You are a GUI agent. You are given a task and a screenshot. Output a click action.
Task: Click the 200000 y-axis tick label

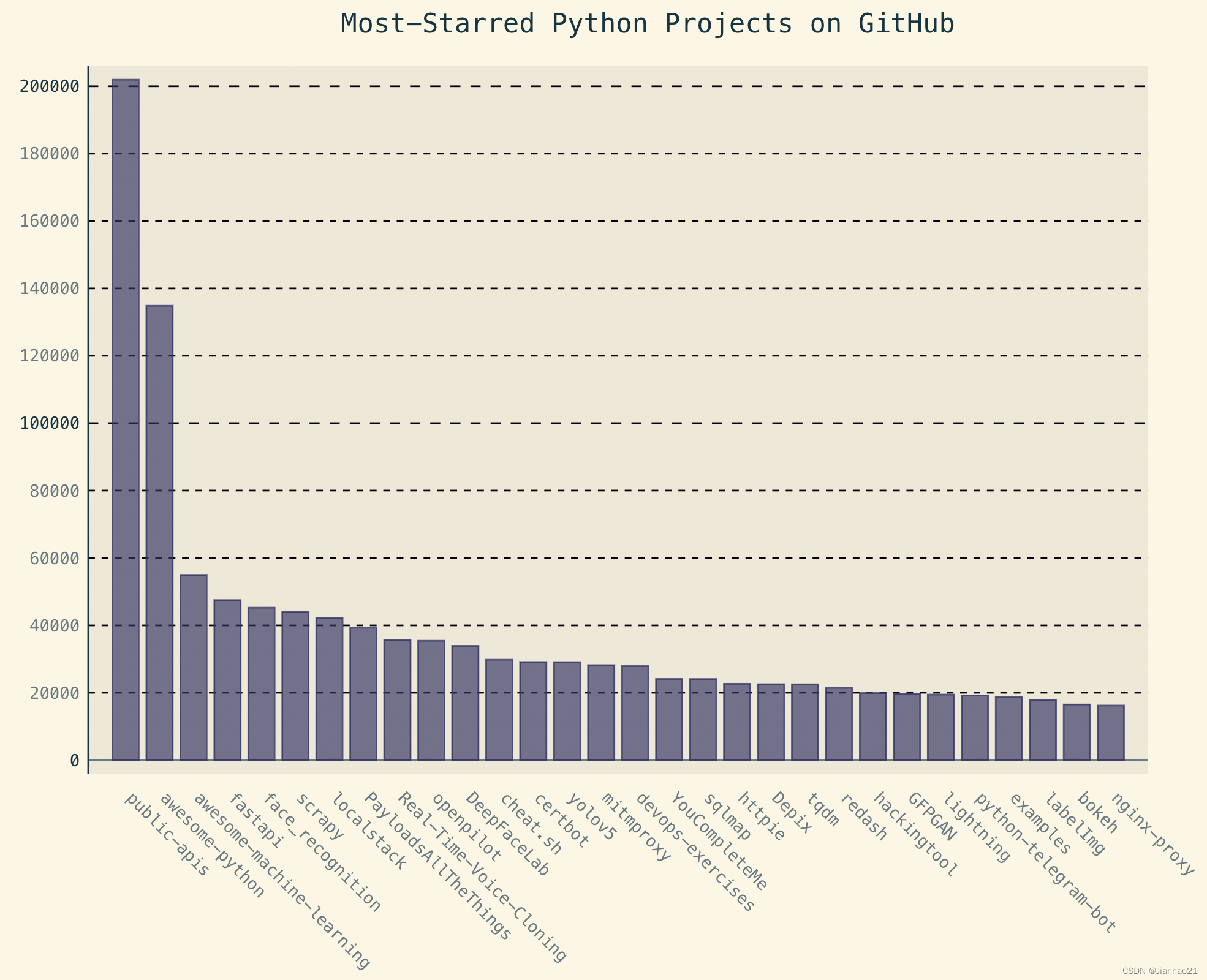point(50,86)
